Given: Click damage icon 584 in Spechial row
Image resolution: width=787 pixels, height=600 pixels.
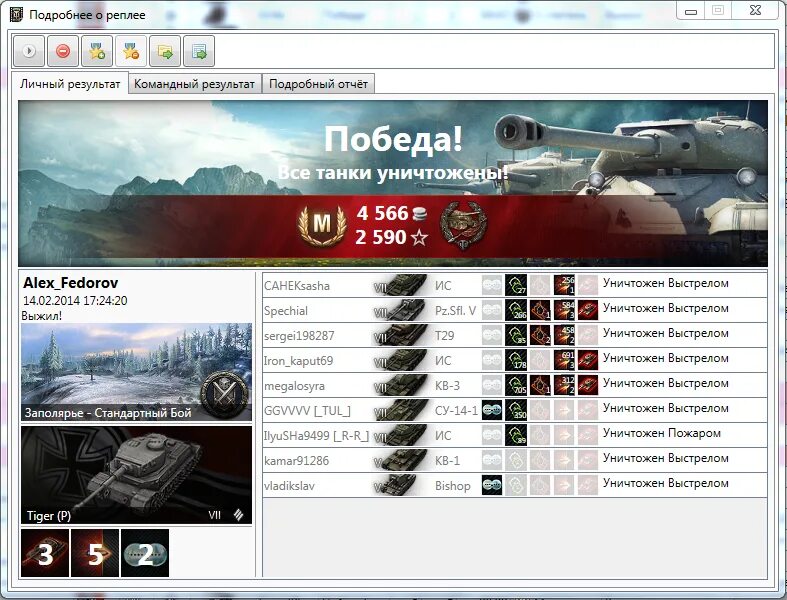Looking at the screenshot, I should coord(564,310).
